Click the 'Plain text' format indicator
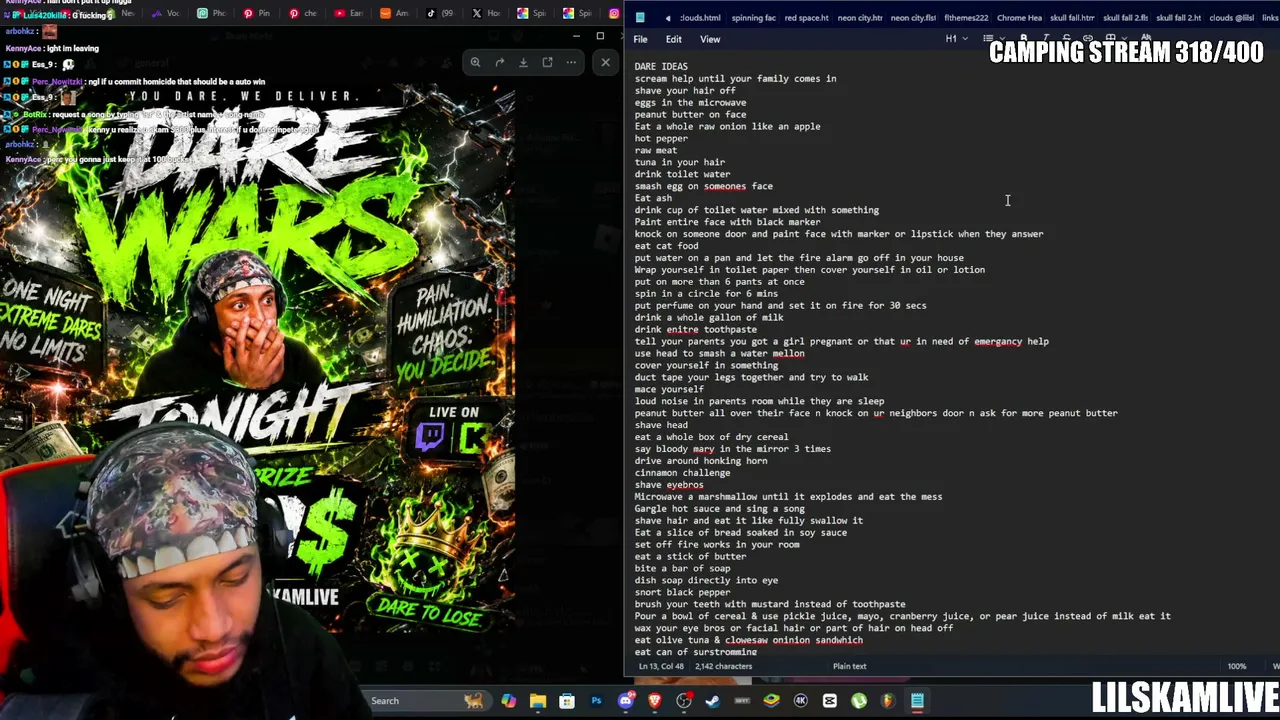Viewport: 1280px width, 720px height. 850,666
